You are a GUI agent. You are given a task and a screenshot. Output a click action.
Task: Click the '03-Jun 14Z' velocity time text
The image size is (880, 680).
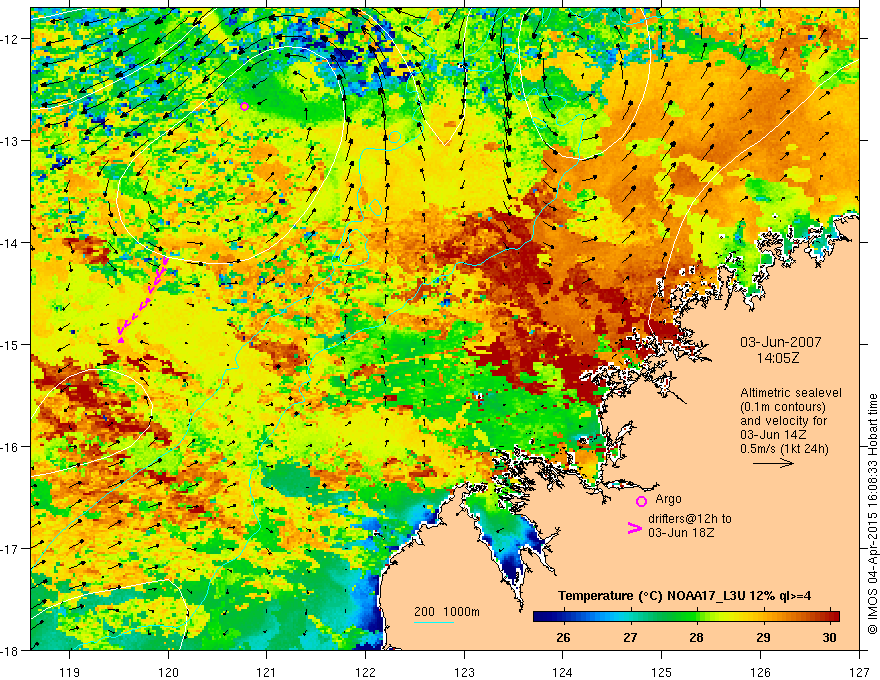coord(772,435)
